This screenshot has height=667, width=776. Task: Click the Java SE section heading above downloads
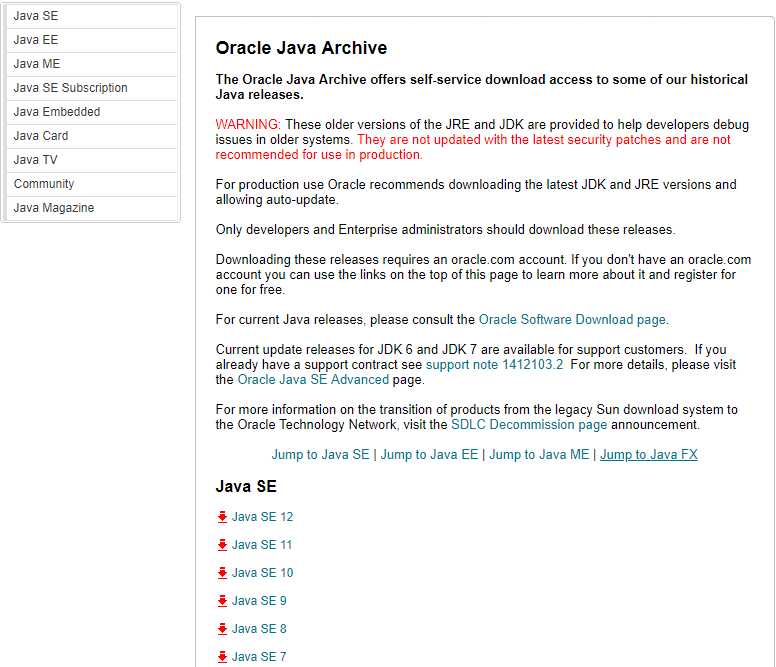point(246,486)
